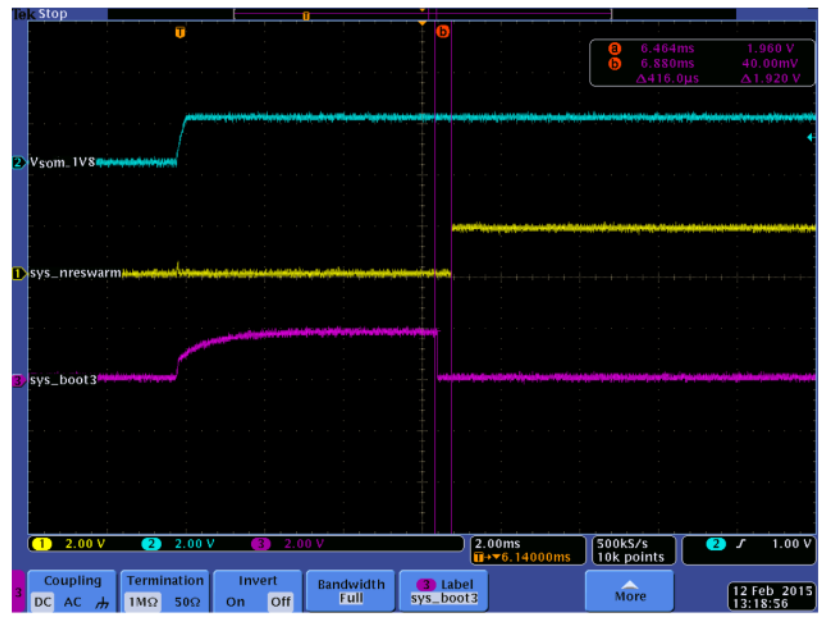
Task: Click T marker in record overview bar
Action: point(306,16)
